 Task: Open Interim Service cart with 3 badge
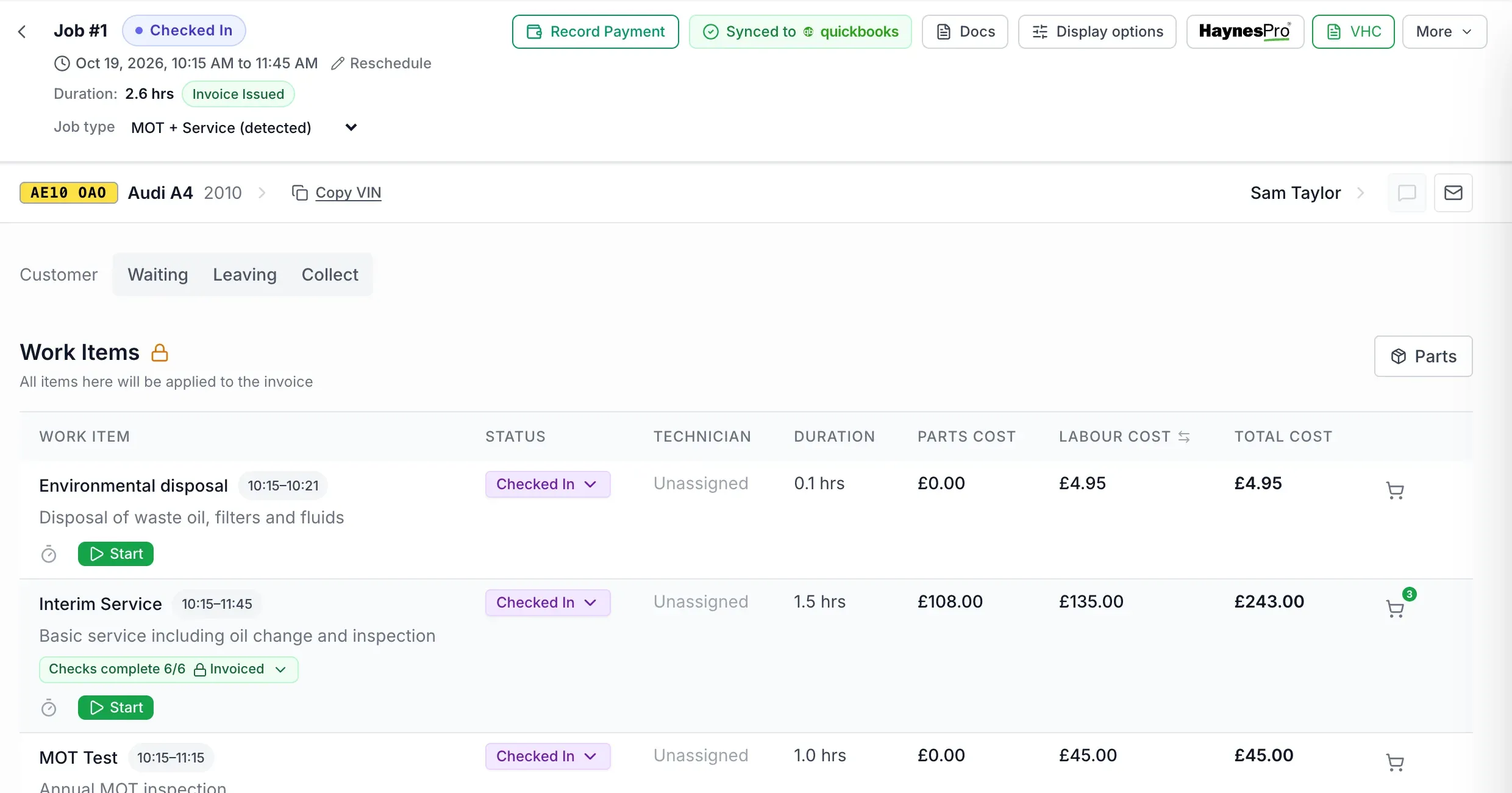tap(1395, 609)
